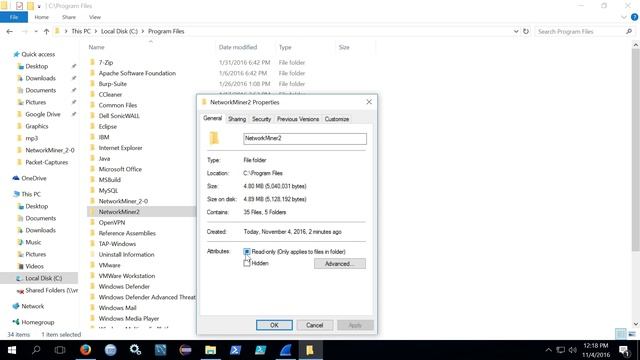Refresh the Program Files folder view

(x=526, y=31)
